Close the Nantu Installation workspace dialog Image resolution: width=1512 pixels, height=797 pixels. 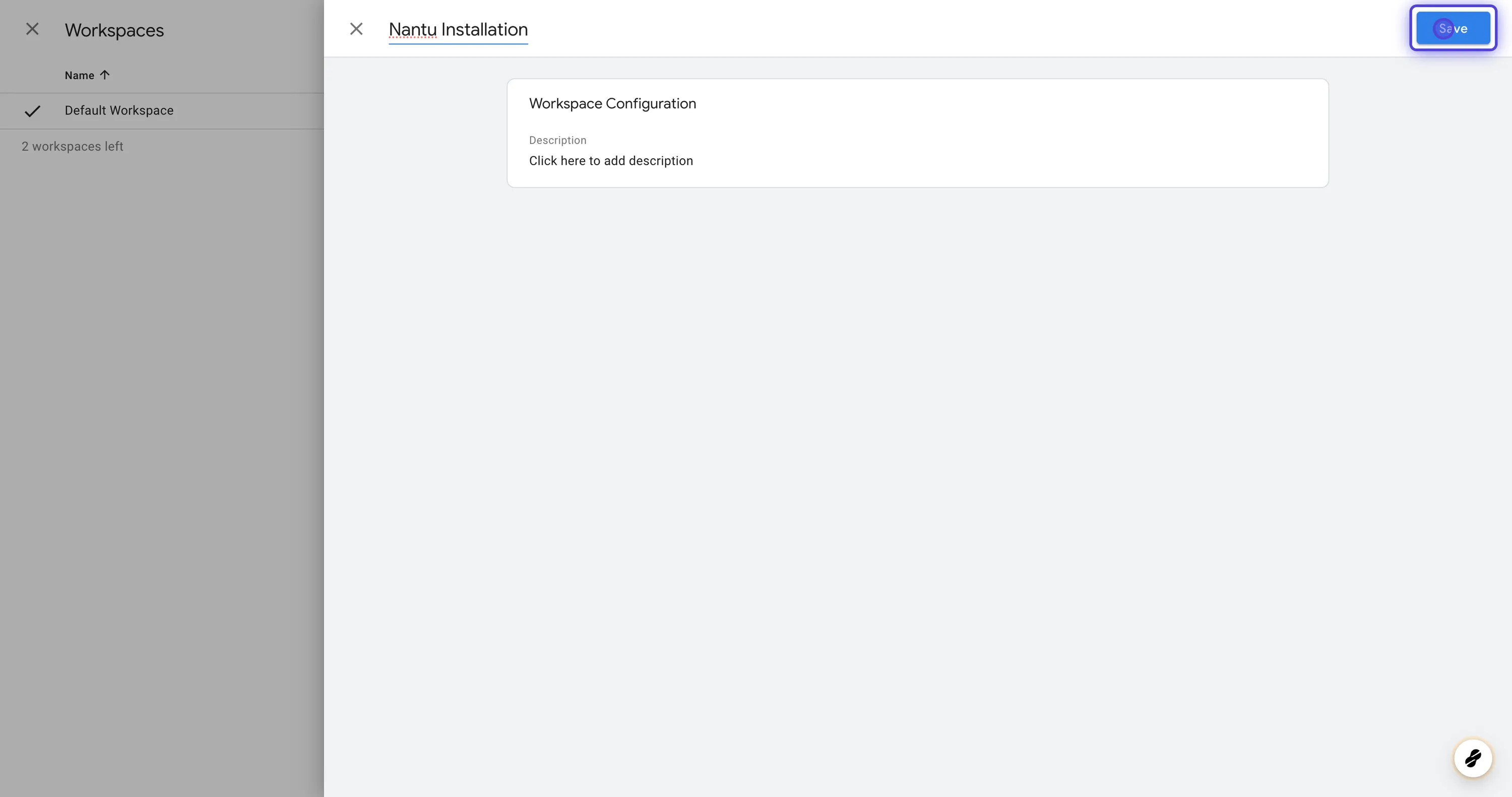(x=356, y=29)
